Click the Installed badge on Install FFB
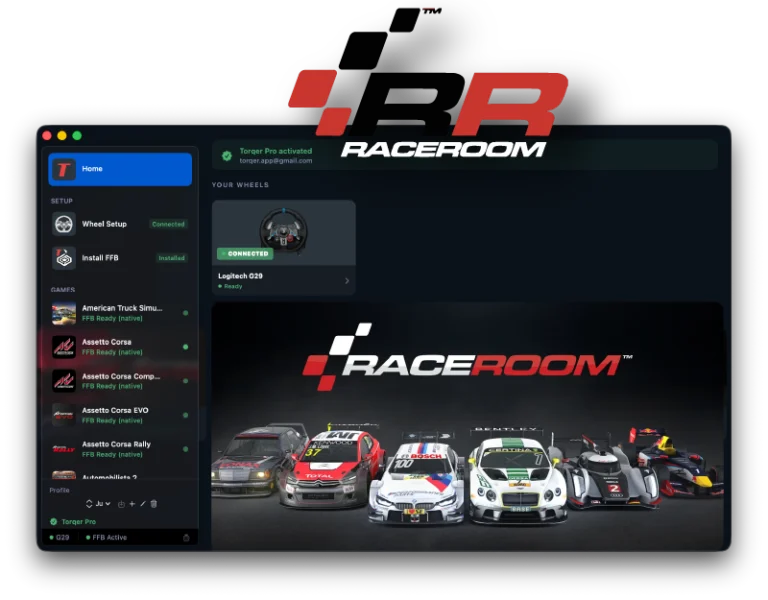The image size is (768, 600). 171,258
